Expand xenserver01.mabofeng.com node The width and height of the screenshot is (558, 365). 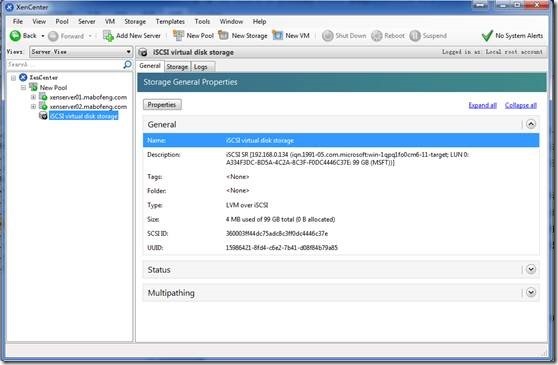click(x=33, y=97)
